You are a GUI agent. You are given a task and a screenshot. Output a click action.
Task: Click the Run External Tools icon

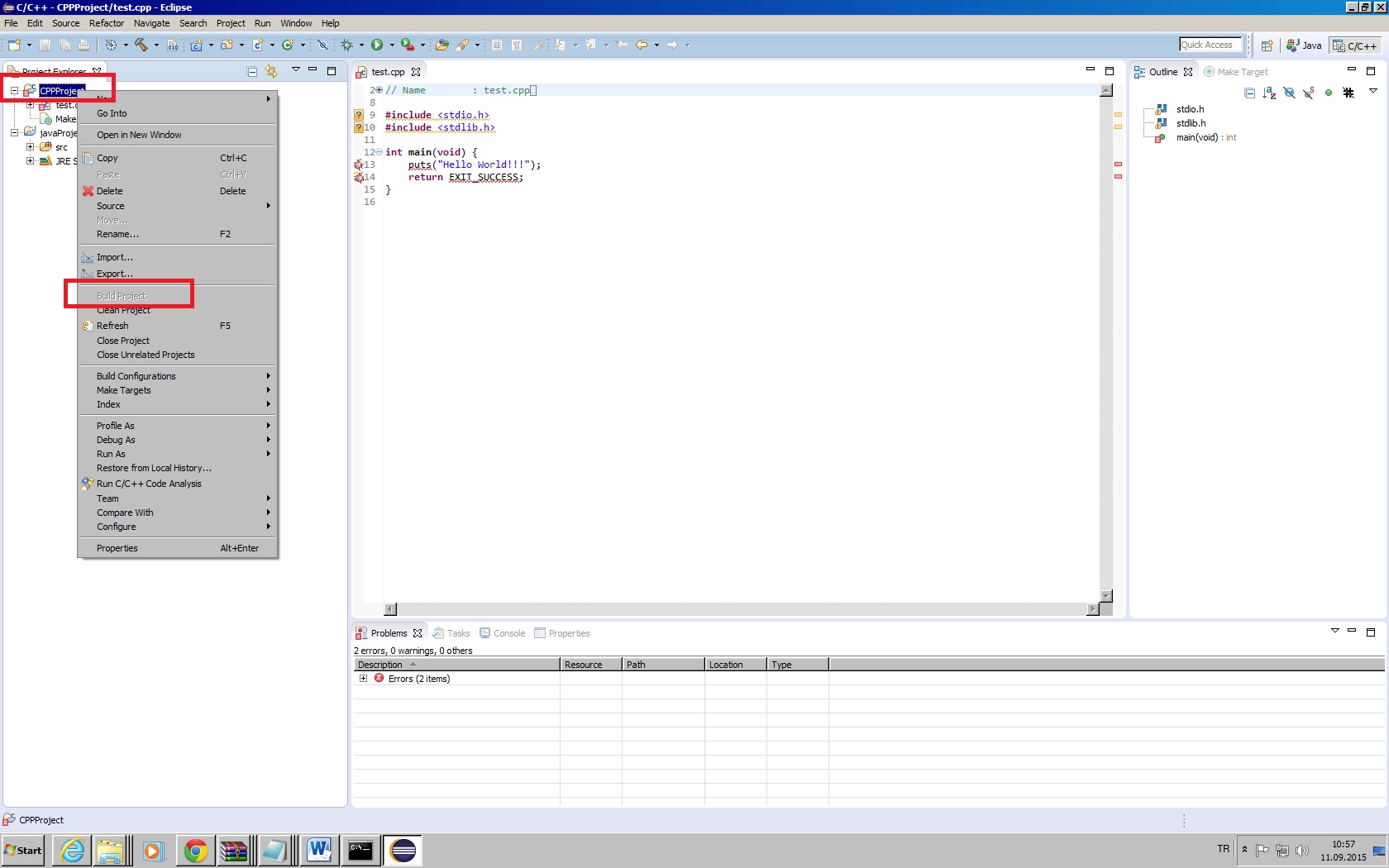408,45
